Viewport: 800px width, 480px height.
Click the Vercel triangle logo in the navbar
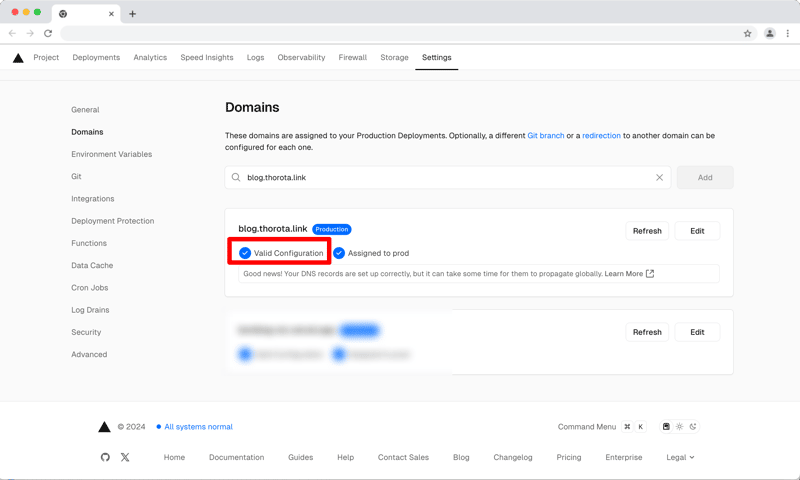point(18,58)
